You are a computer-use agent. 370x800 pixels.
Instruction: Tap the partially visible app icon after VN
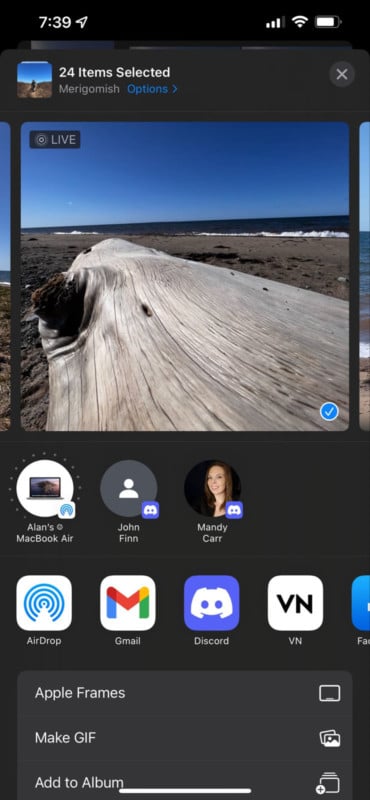pos(361,603)
